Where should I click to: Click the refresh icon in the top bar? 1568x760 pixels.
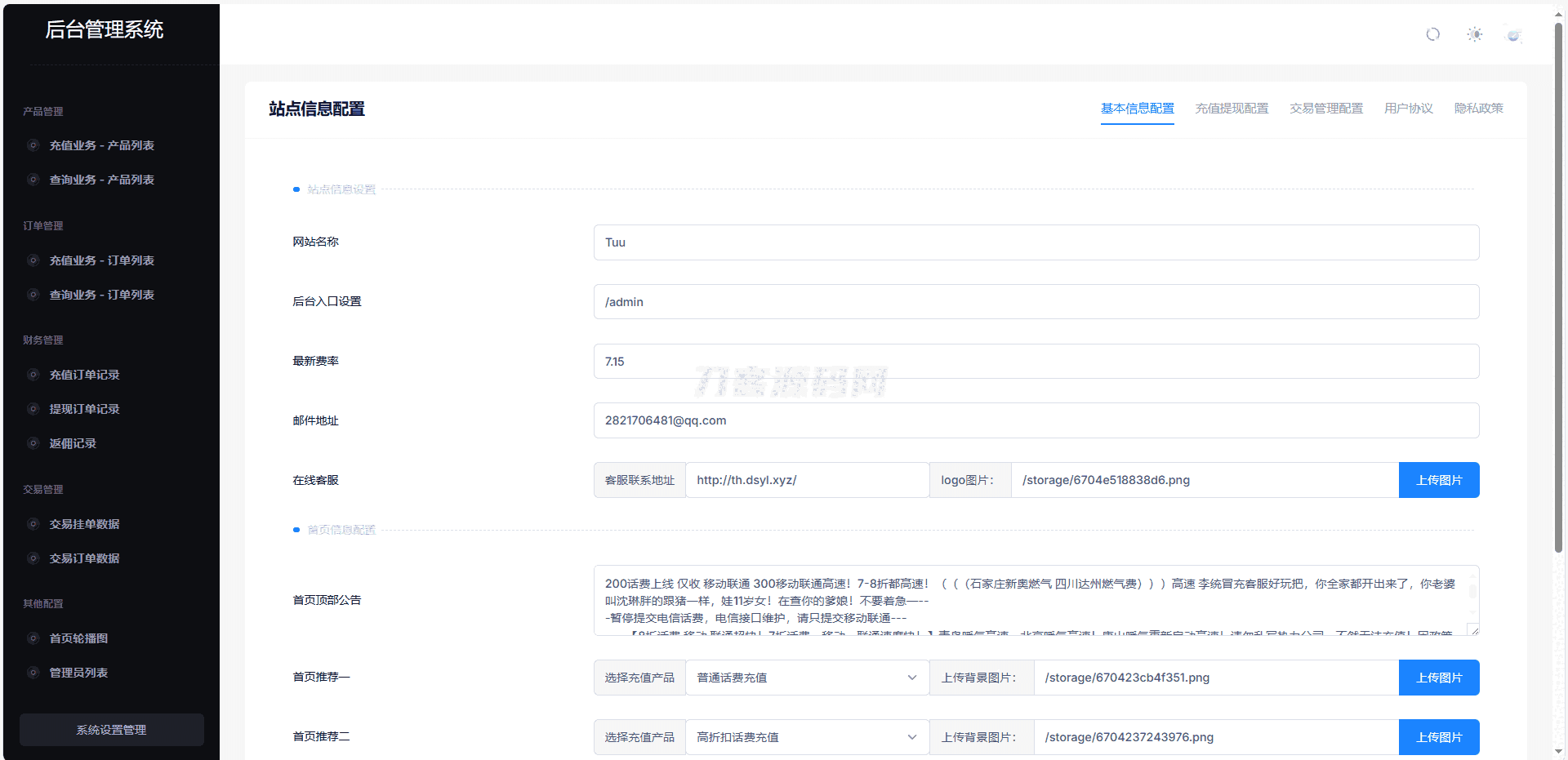pos(1433,34)
